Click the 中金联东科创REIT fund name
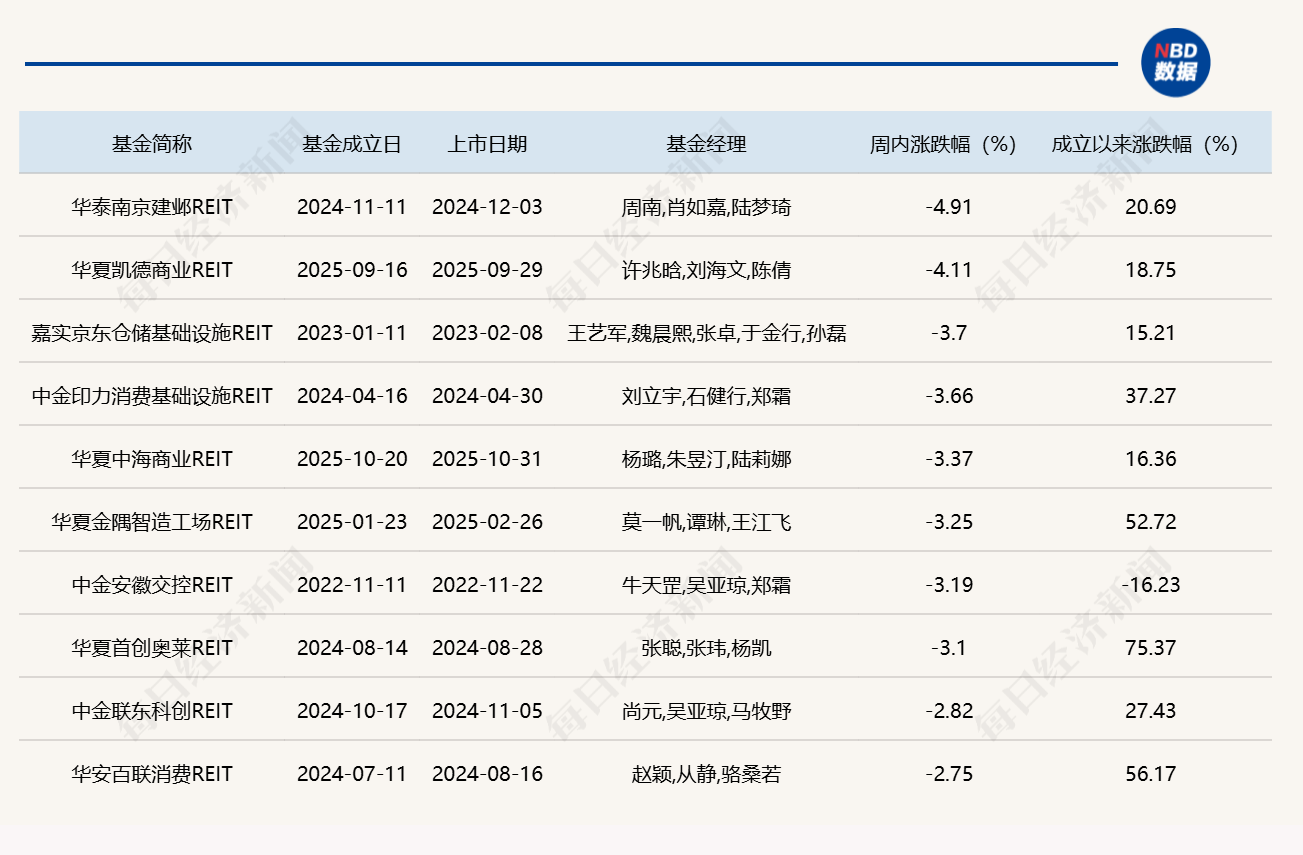Image resolution: width=1303 pixels, height=855 pixels. [x=152, y=711]
